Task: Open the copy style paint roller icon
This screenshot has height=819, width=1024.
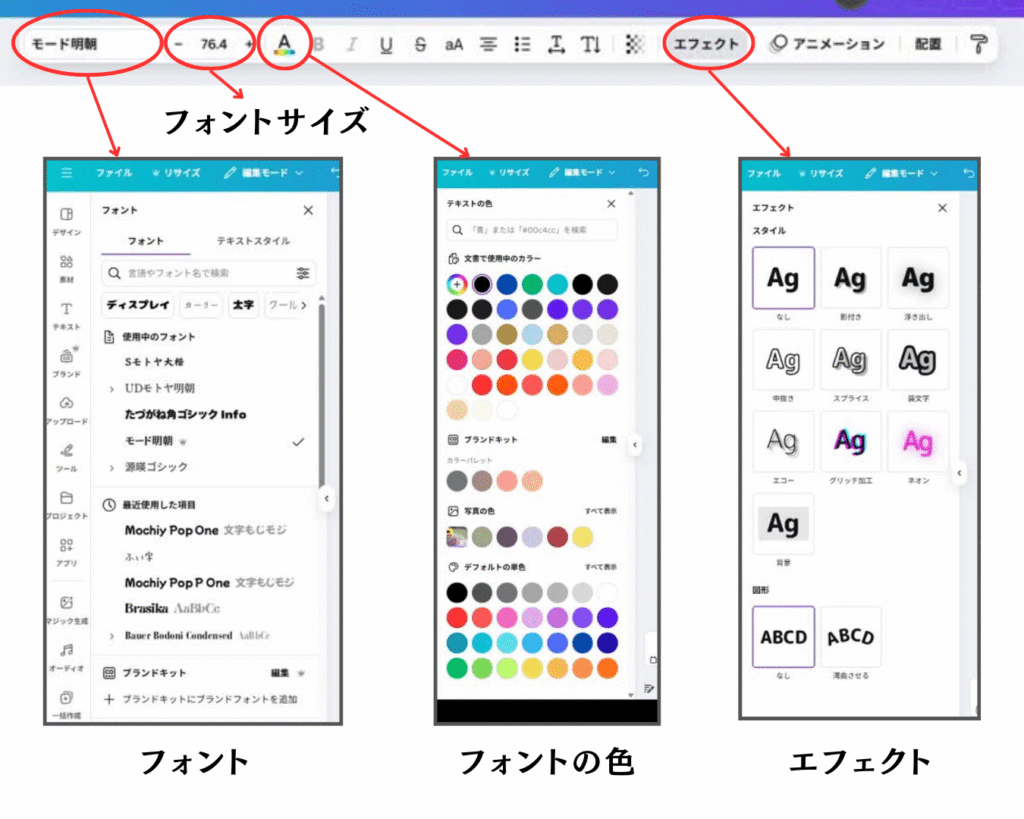Action: pos(977,44)
